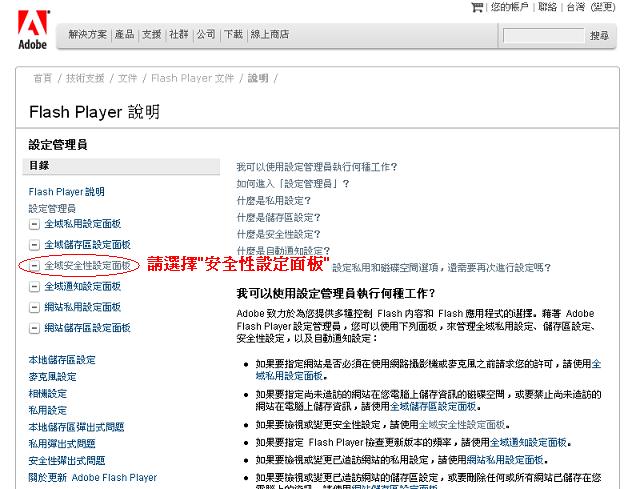Viewport: 636px width, 489px height.
Task: Open 全域通知設定面板 sidebar link
Action: coord(83,287)
